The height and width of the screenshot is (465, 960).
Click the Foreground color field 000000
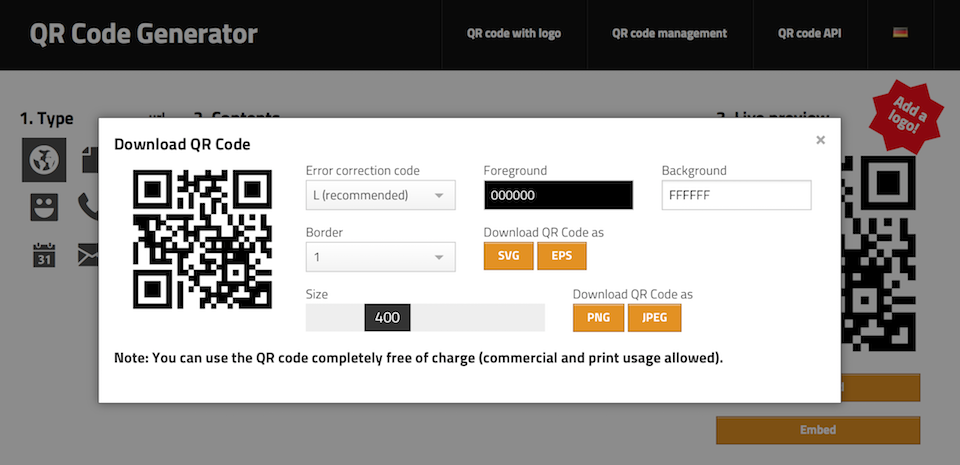(558, 195)
